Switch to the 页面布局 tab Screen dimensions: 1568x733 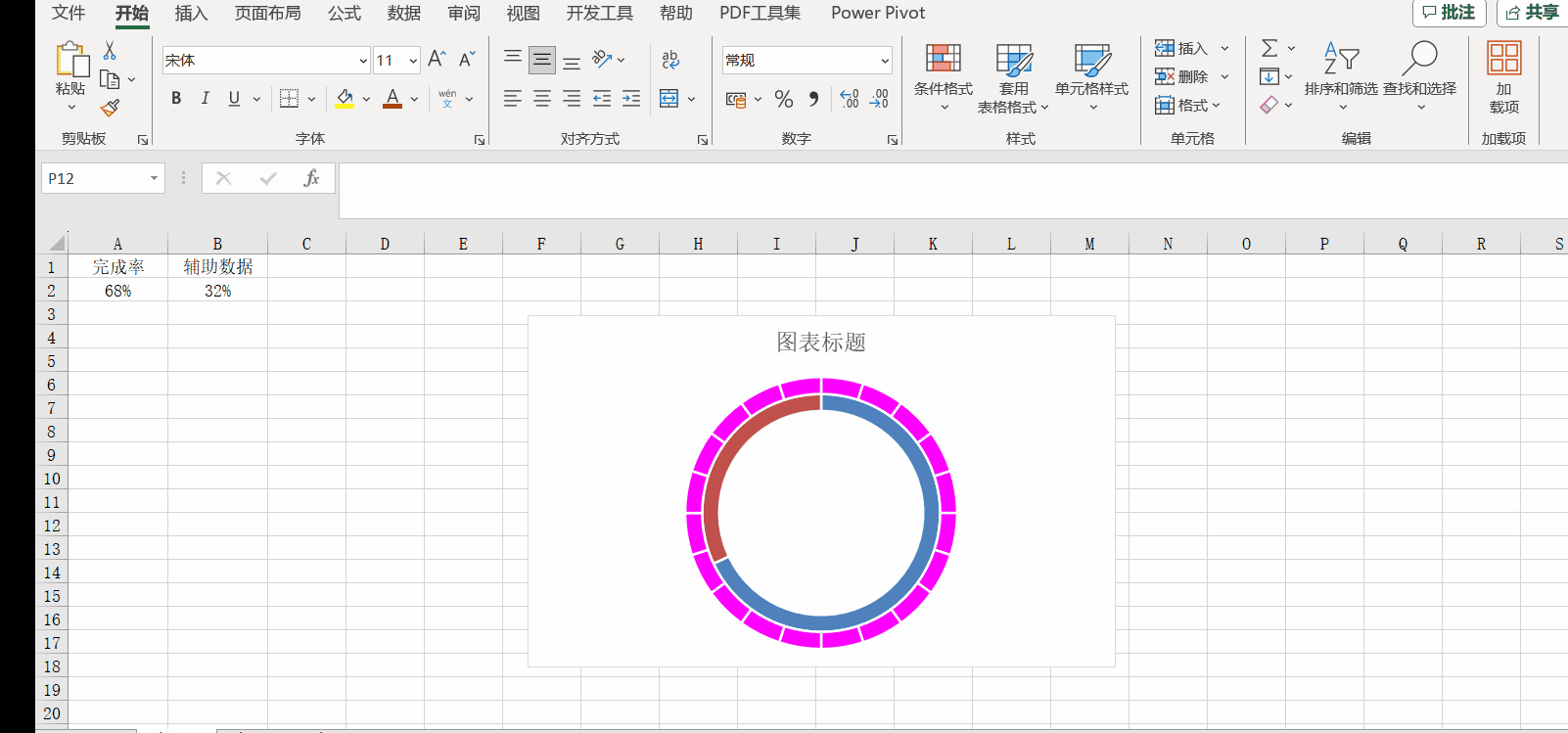coord(268,13)
